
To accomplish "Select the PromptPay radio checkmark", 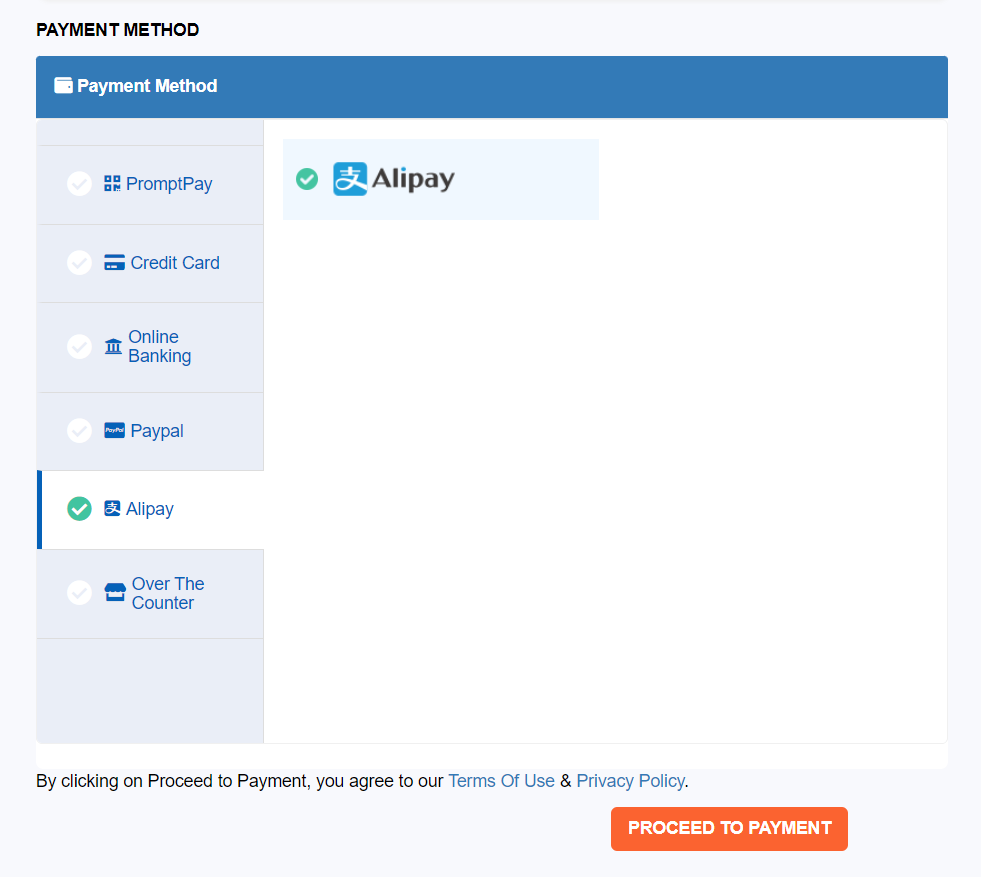I will click(79, 183).
